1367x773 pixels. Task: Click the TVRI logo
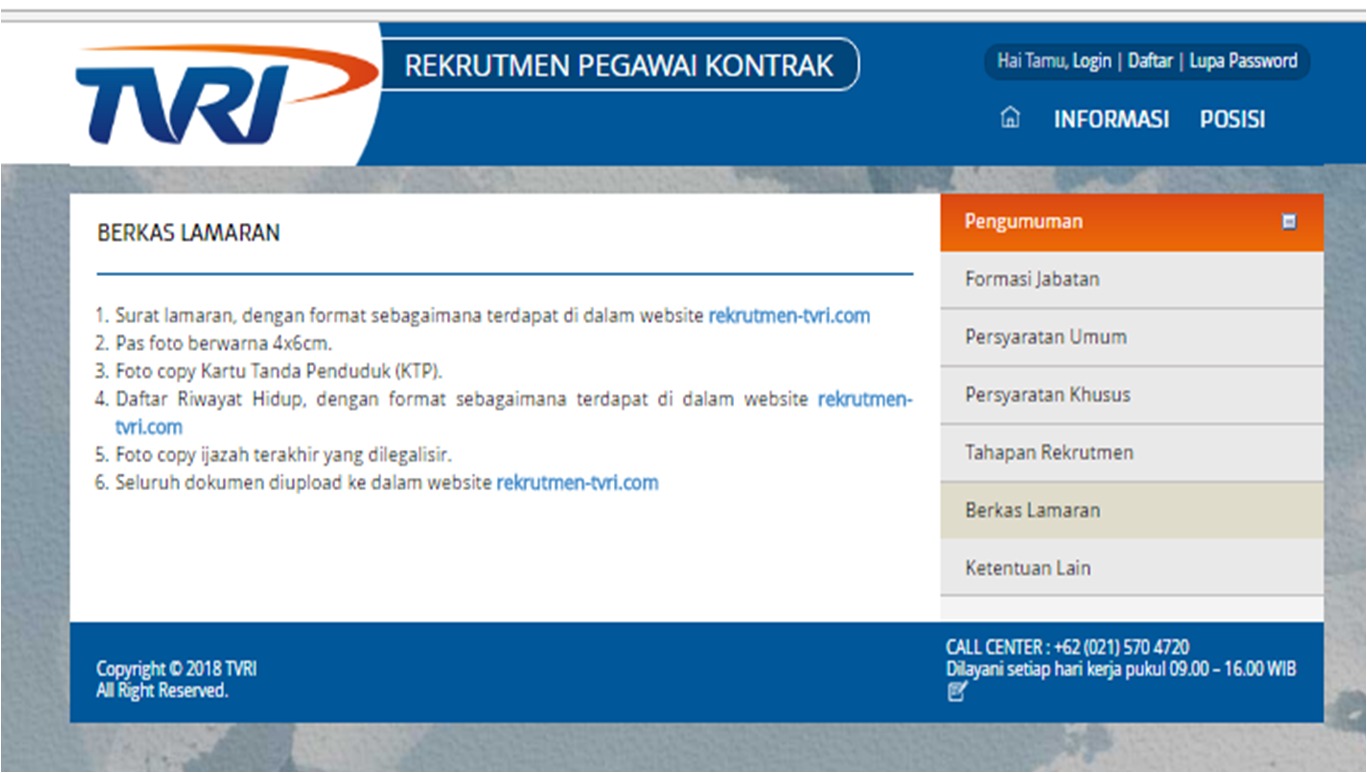228,93
